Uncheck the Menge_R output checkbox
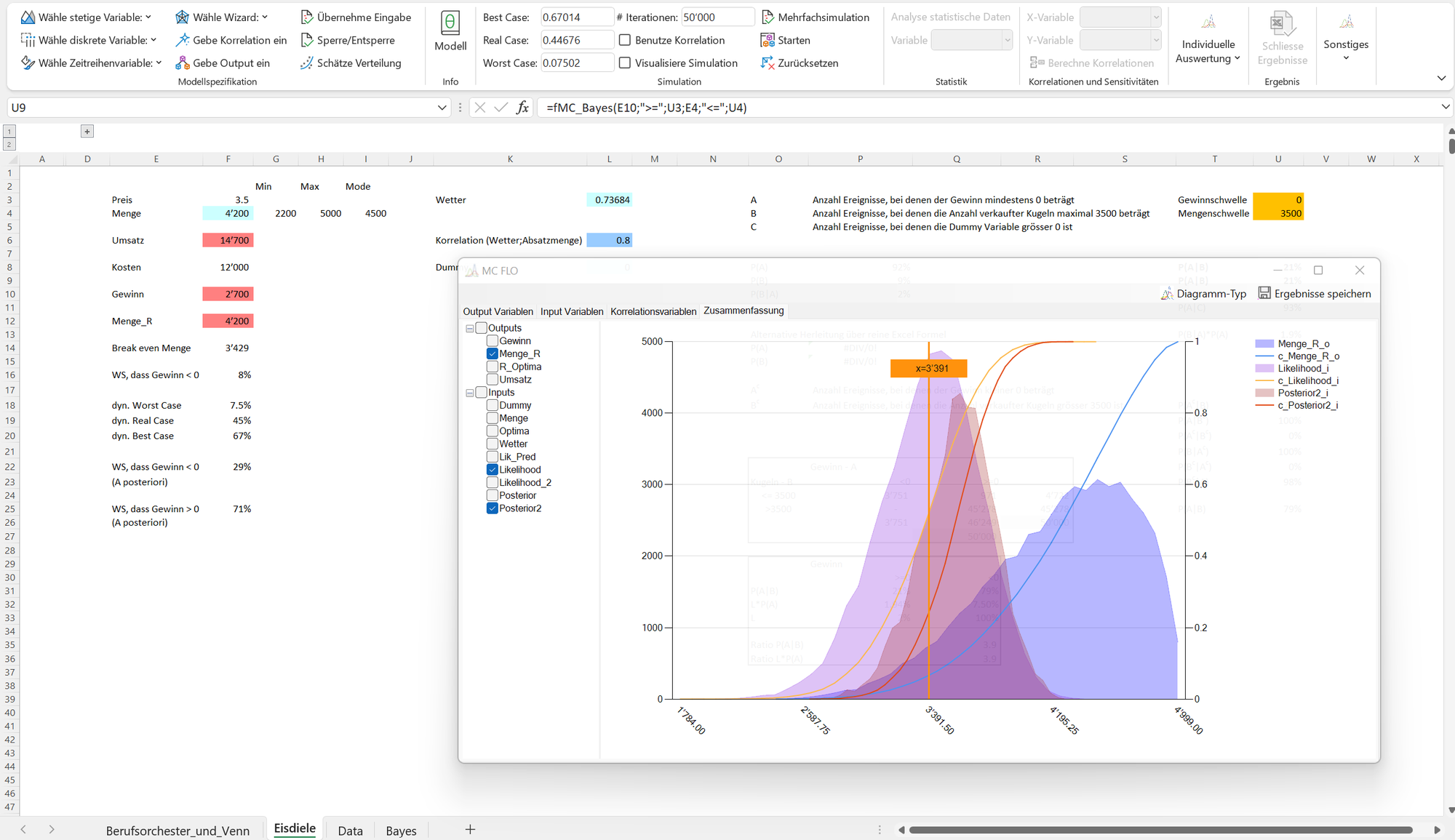The image size is (1455, 840). [x=493, y=353]
